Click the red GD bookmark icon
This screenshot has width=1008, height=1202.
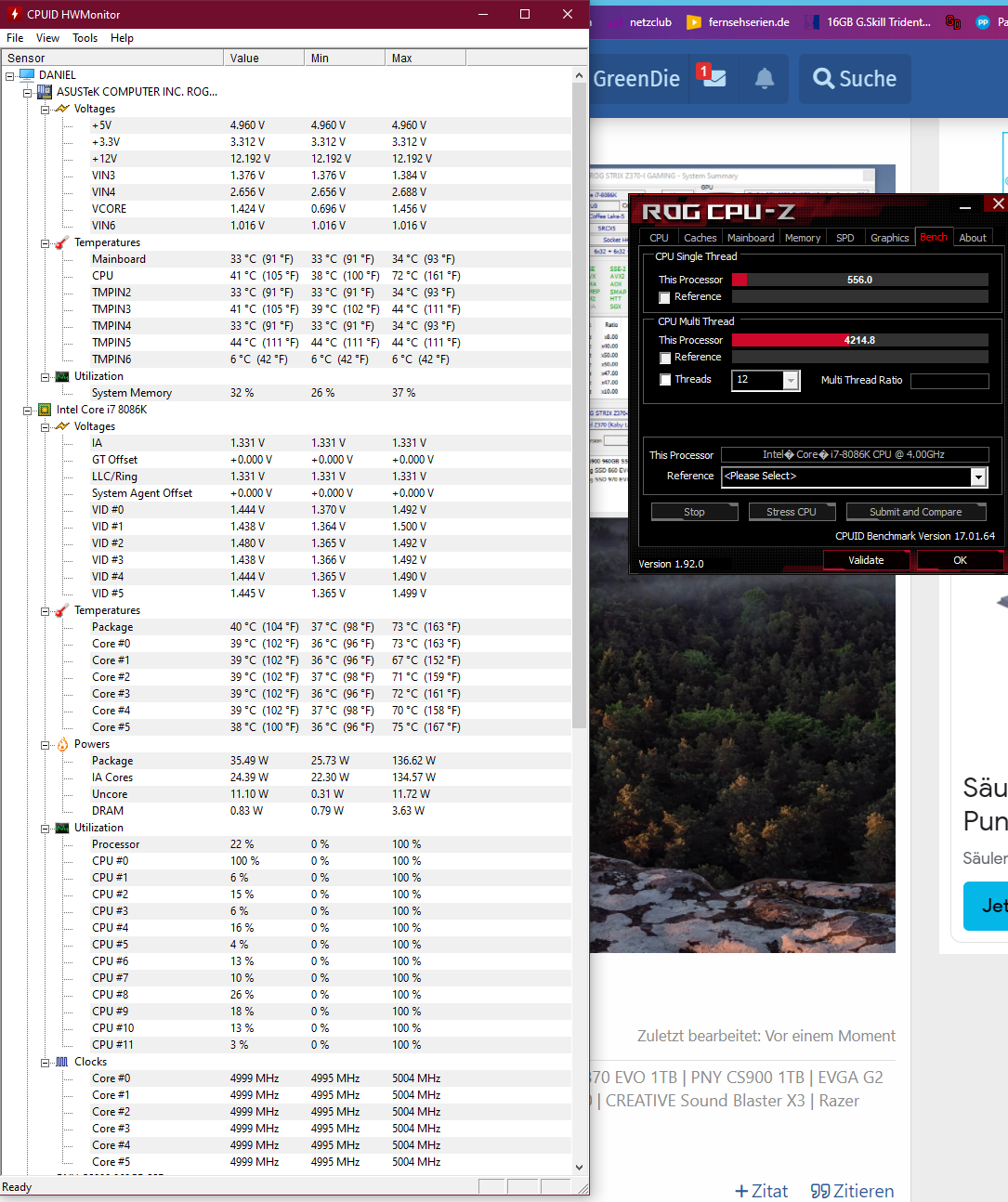[953, 21]
